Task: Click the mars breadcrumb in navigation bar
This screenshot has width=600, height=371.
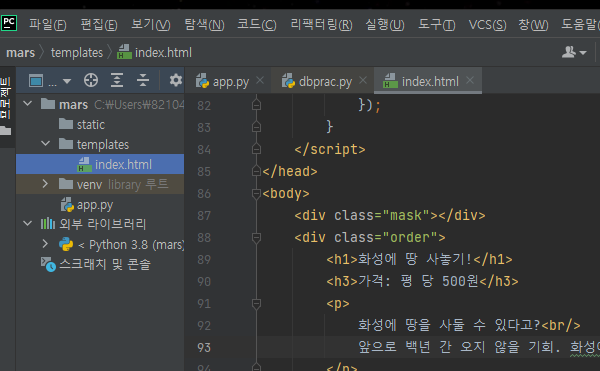Action: coord(21,52)
